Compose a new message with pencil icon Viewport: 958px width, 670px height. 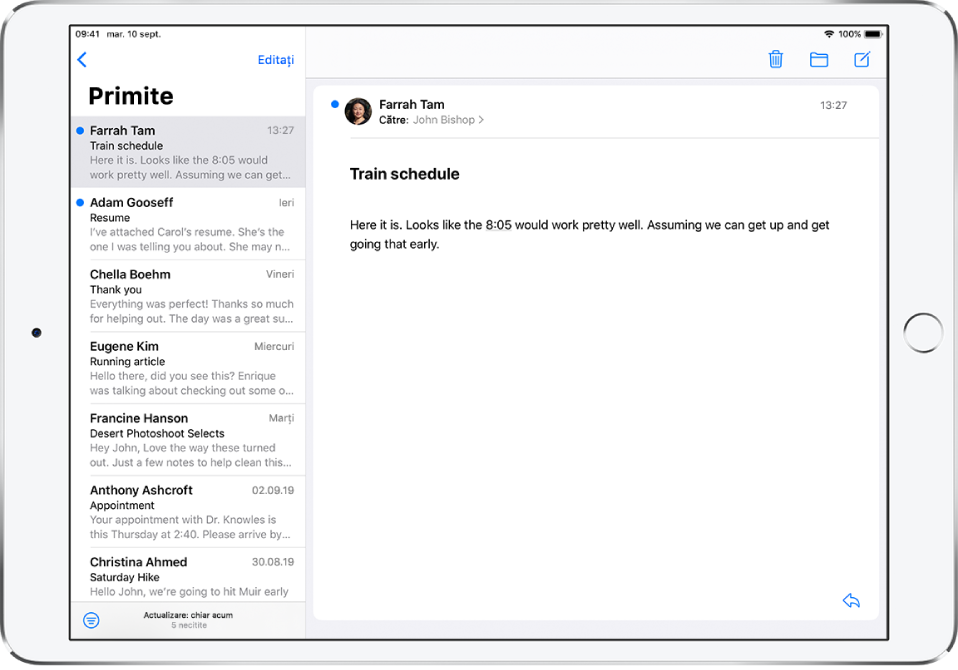[862, 59]
